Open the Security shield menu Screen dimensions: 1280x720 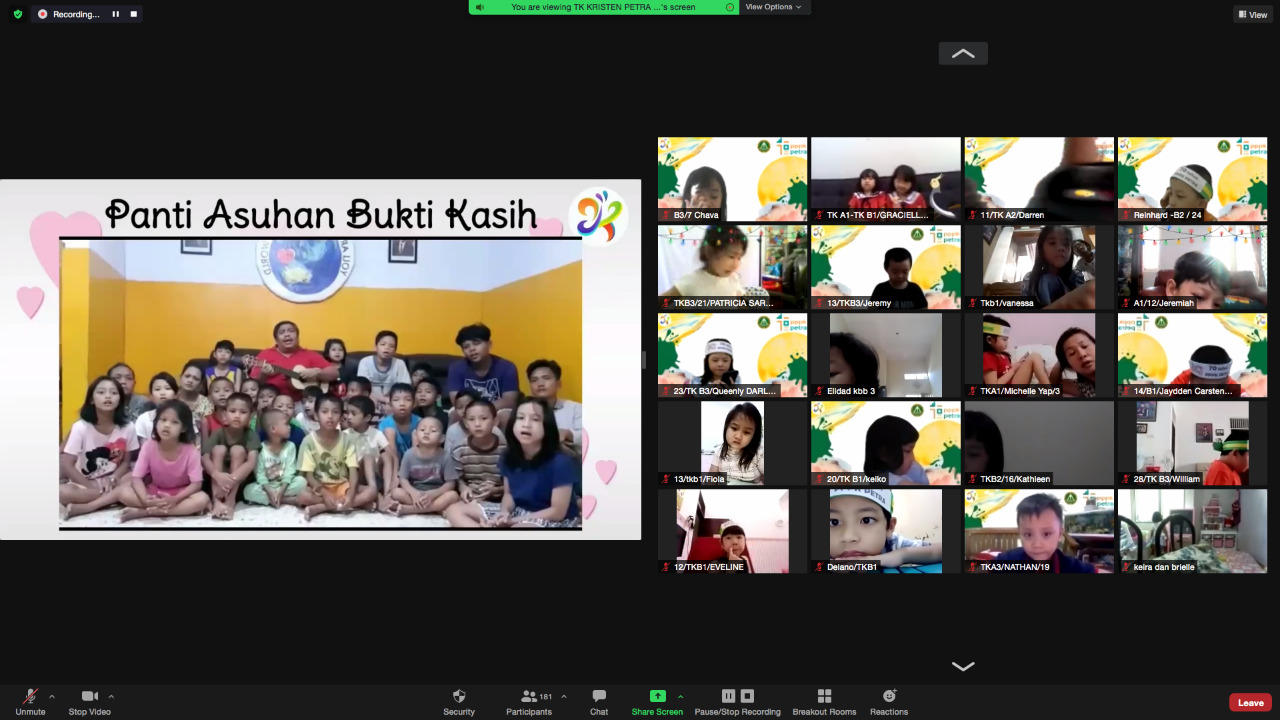click(x=459, y=700)
